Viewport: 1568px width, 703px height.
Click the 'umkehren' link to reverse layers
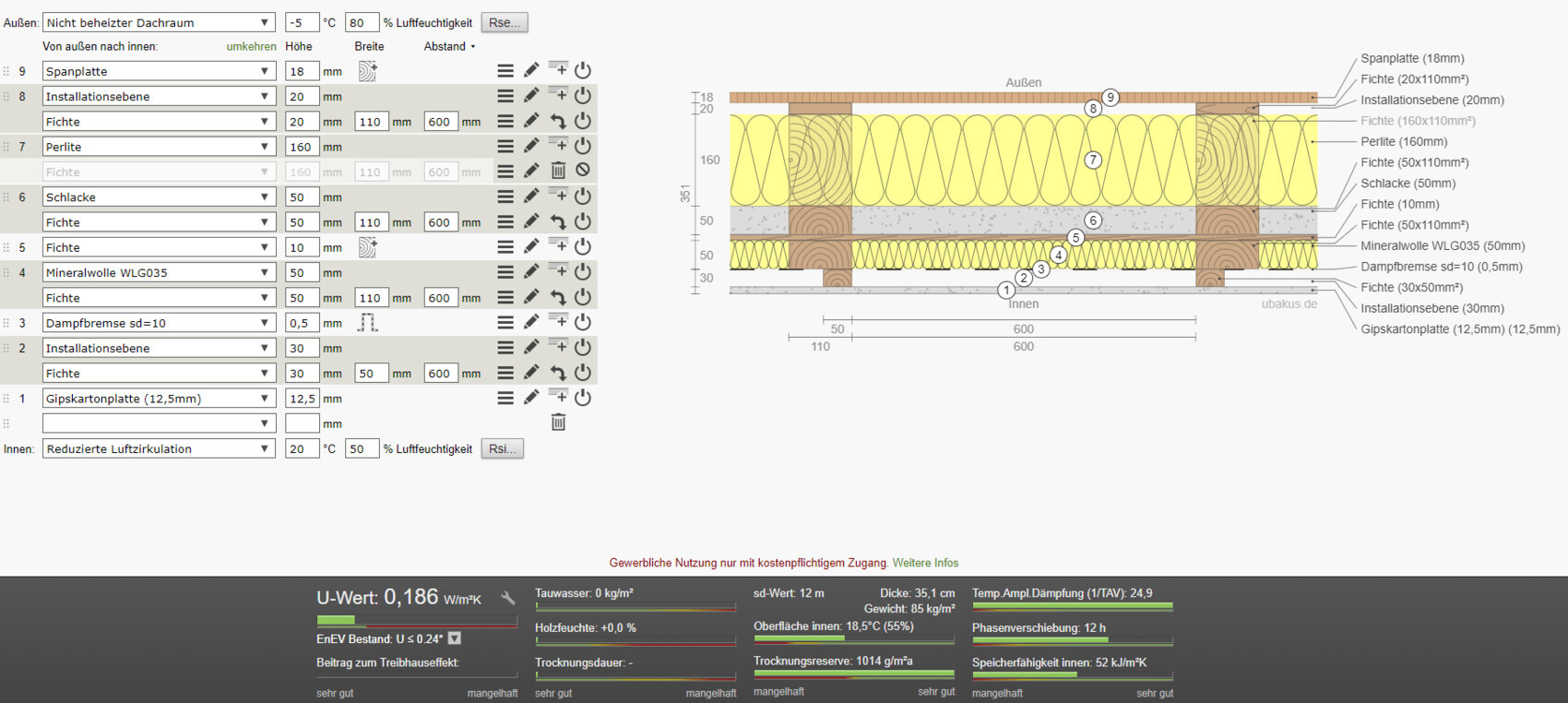(251, 46)
